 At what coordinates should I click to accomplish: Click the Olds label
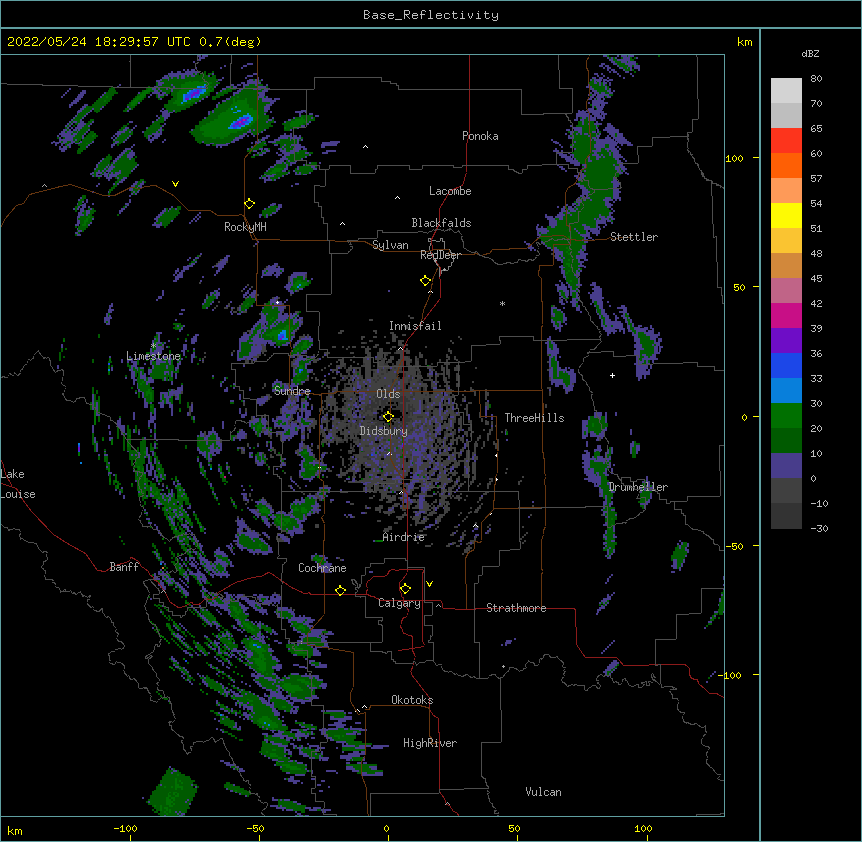coord(388,394)
